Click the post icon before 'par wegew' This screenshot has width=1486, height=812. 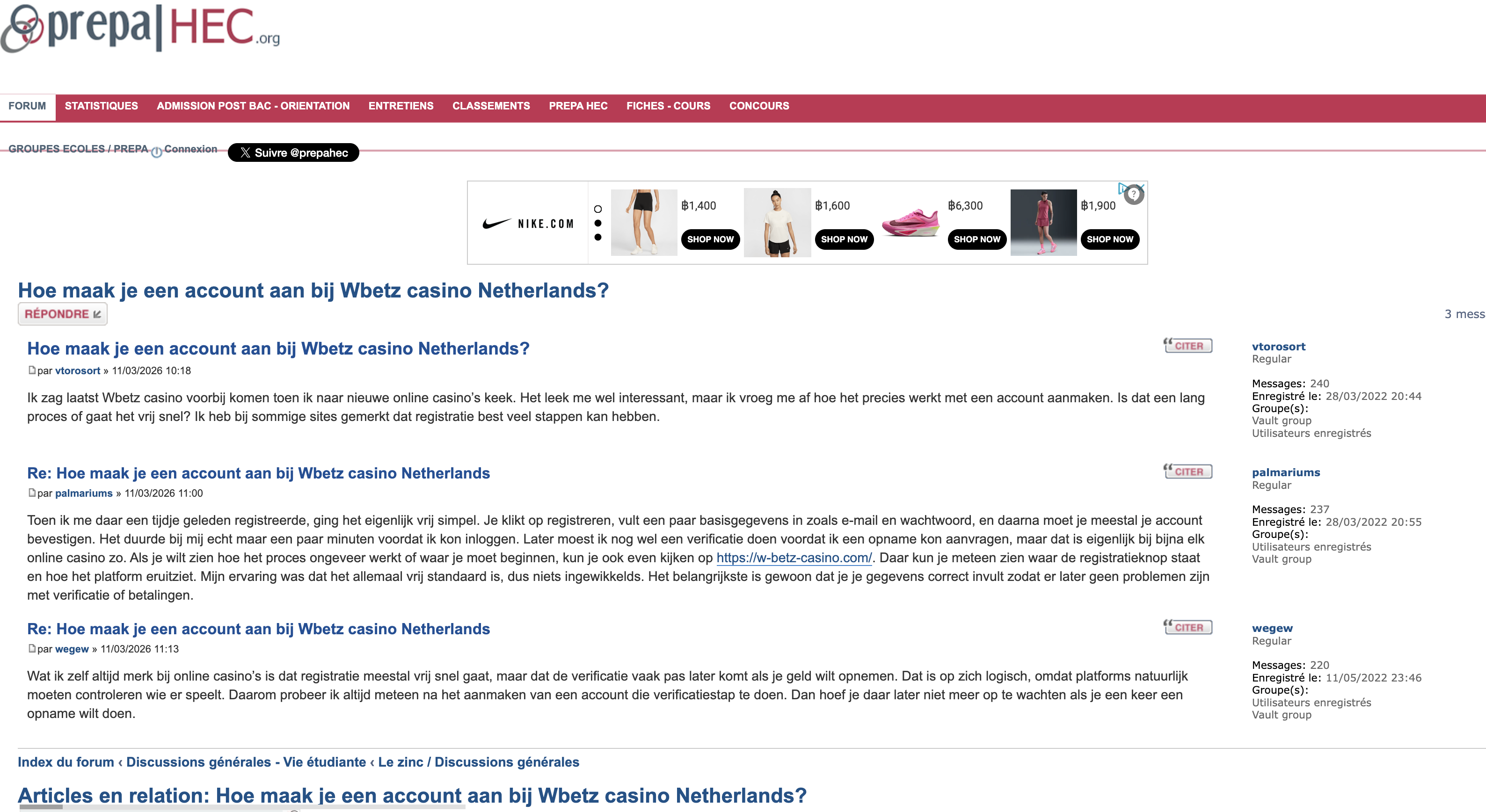tap(32, 649)
